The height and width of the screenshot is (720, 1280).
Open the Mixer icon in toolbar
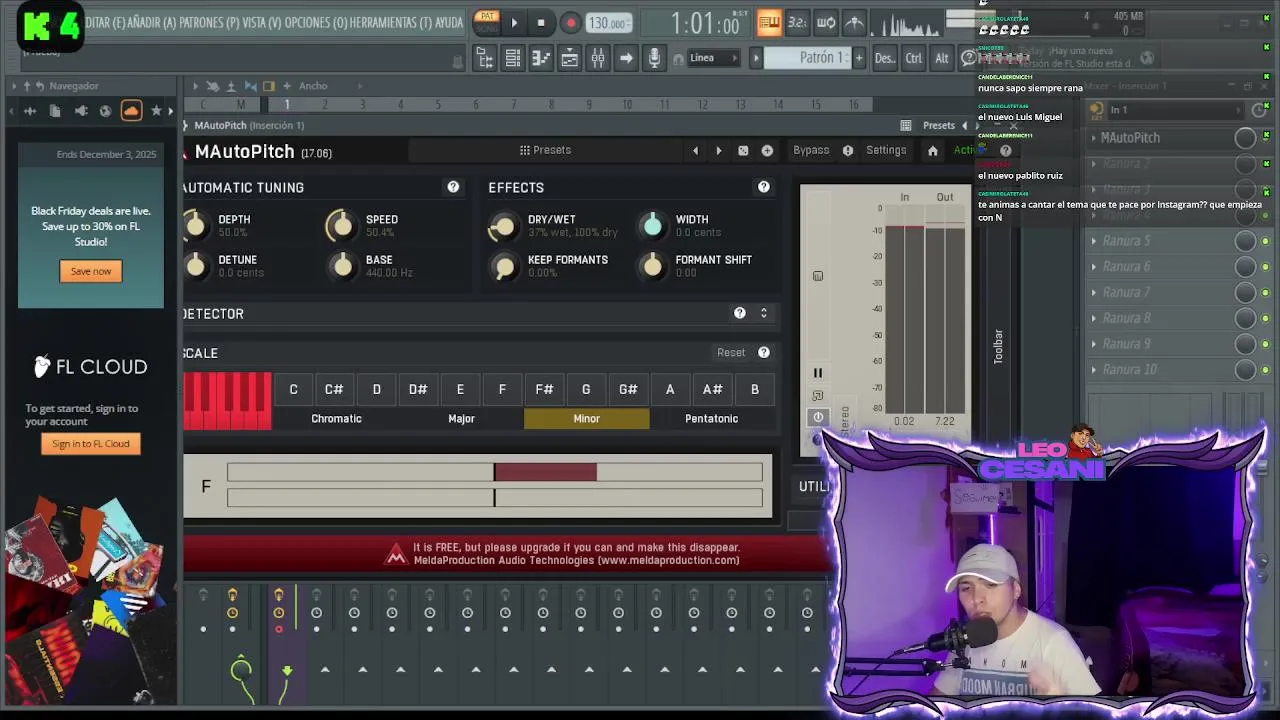click(x=598, y=58)
